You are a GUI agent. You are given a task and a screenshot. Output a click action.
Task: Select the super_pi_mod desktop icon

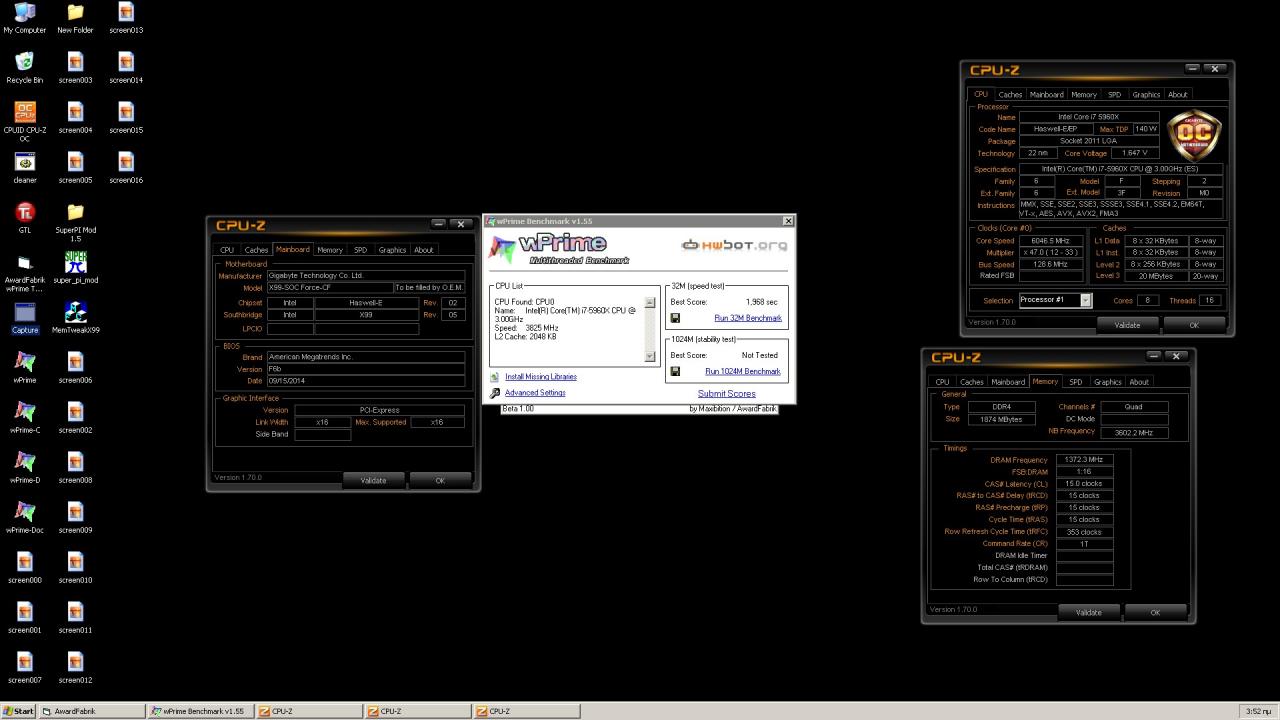pos(75,268)
